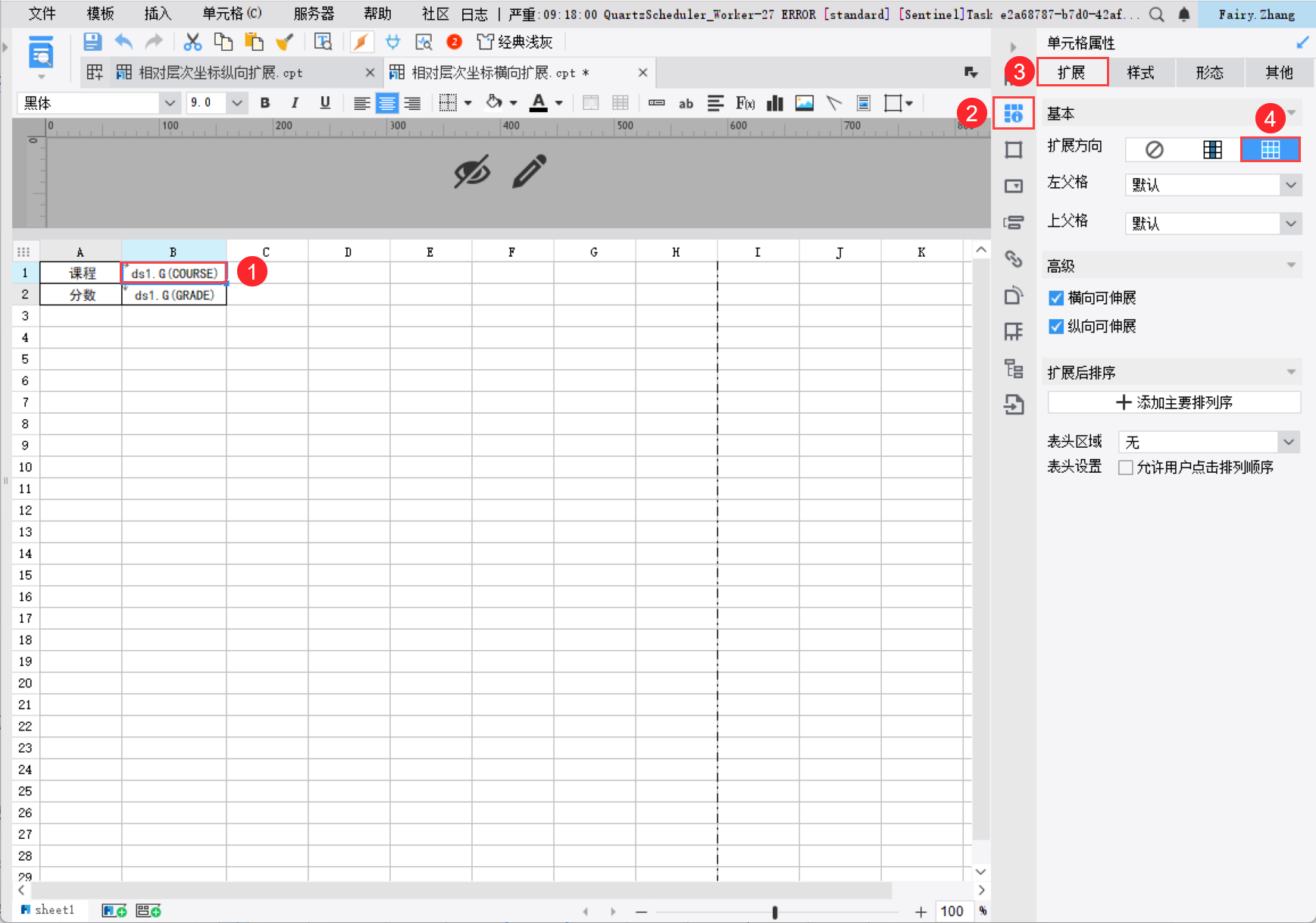Undo the last action
Viewport: 1316px width, 923px height.
click(123, 42)
